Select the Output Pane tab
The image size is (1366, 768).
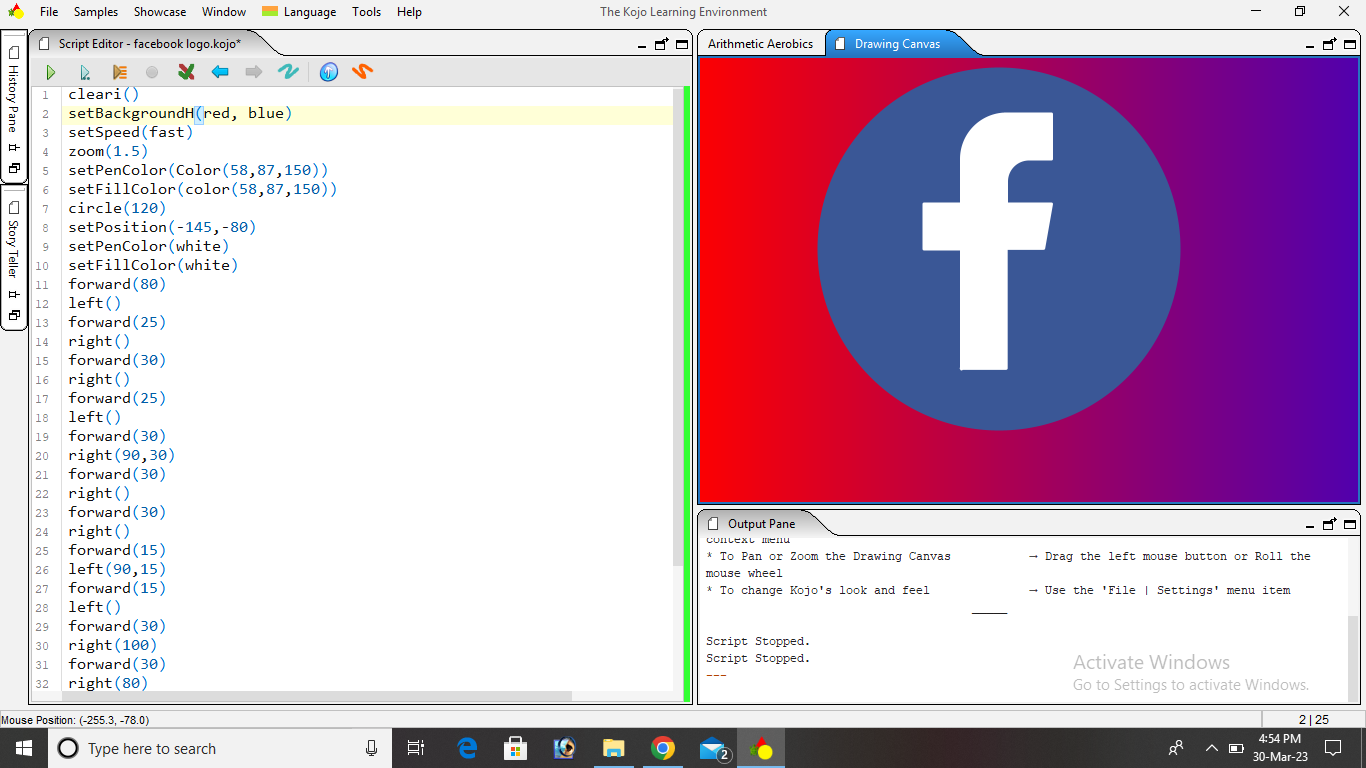pyautogui.click(x=761, y=524)
